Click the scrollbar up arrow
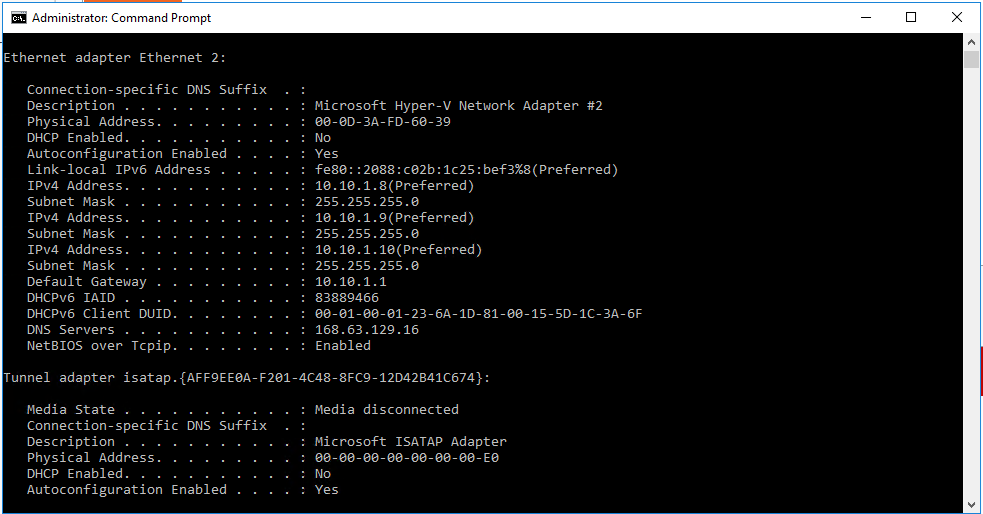983x514 pixels. pos(971,42)
